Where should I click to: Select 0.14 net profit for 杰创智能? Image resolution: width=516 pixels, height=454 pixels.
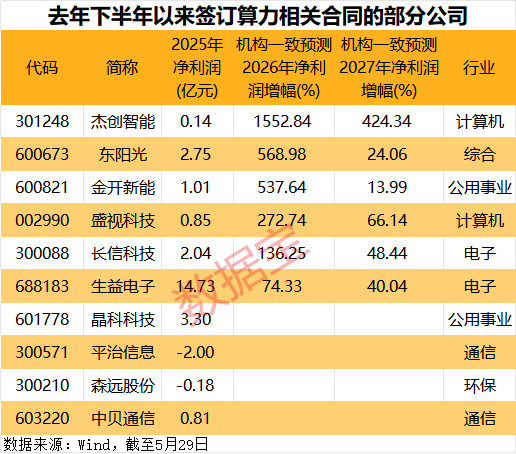point(196,121)
